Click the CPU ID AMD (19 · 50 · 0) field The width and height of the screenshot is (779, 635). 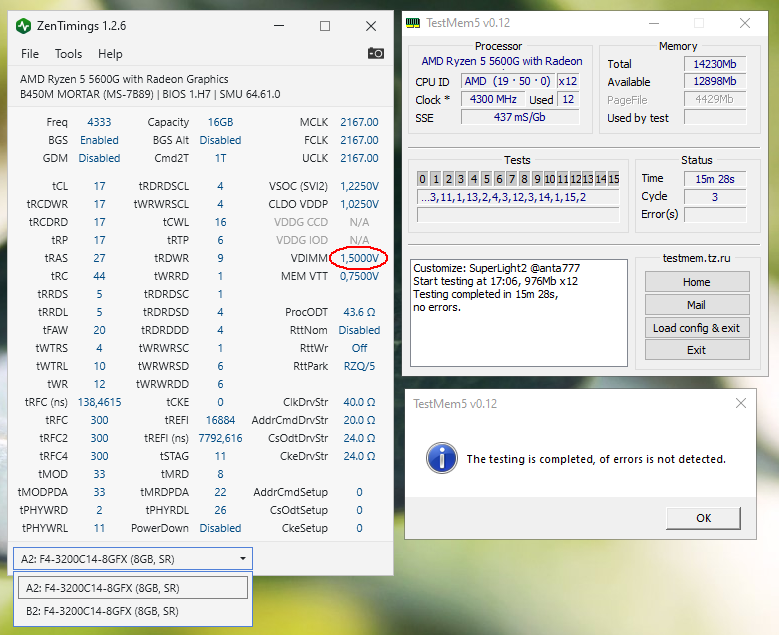point(507,81)
